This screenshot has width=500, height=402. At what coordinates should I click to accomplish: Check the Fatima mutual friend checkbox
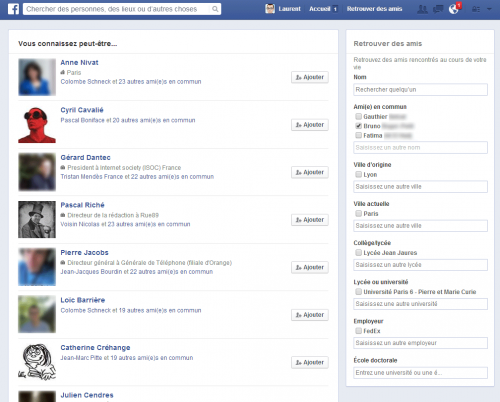click(x=358, y=135)
